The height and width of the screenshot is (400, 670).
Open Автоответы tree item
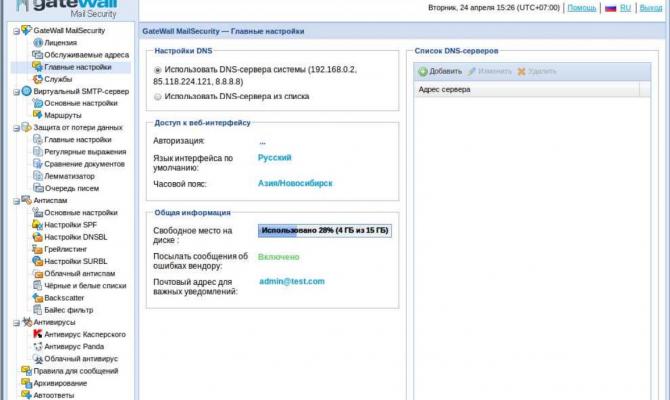point(53,395)
